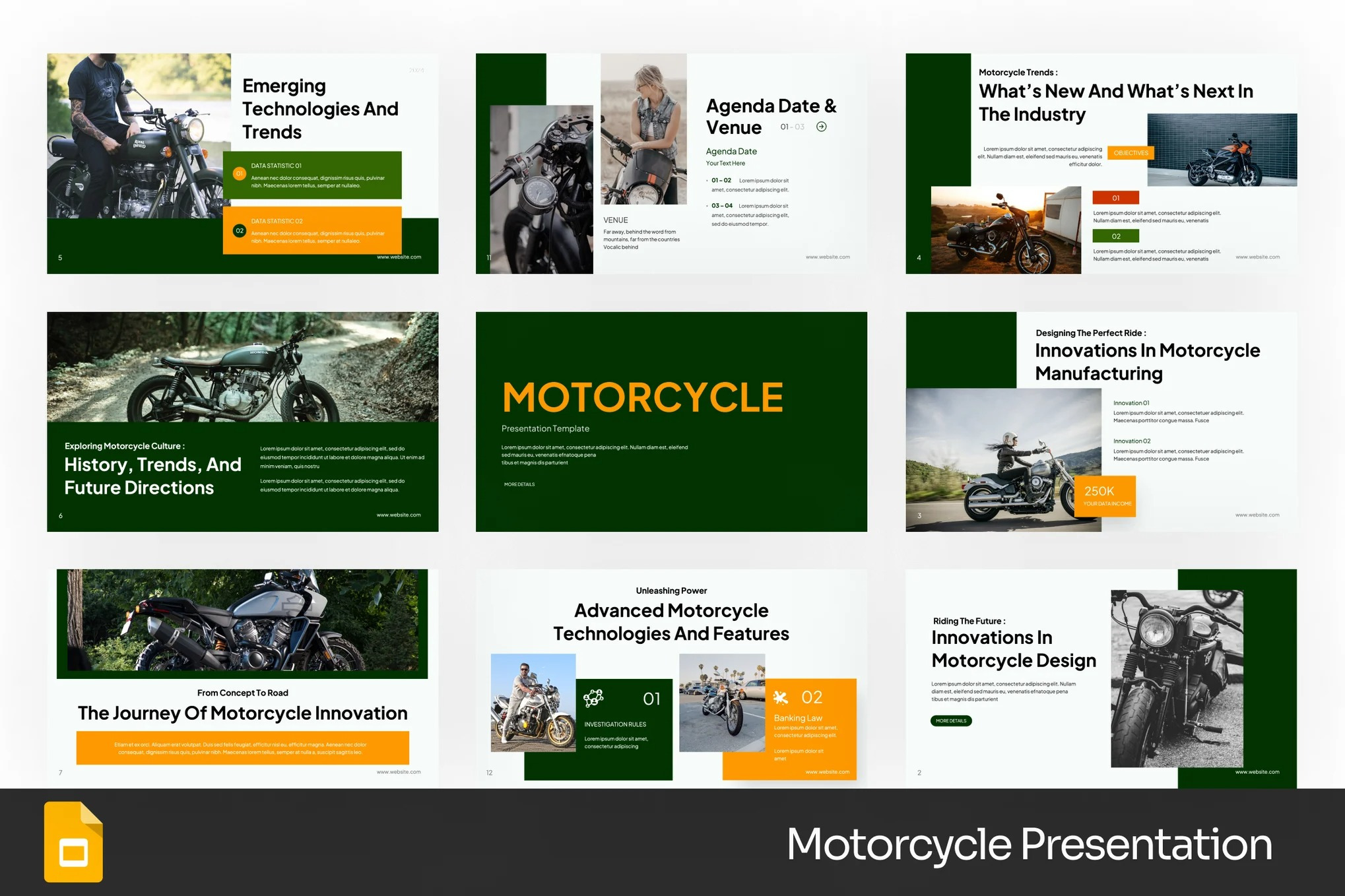Click the orange OBJECTIVES label

point(1131,153)
